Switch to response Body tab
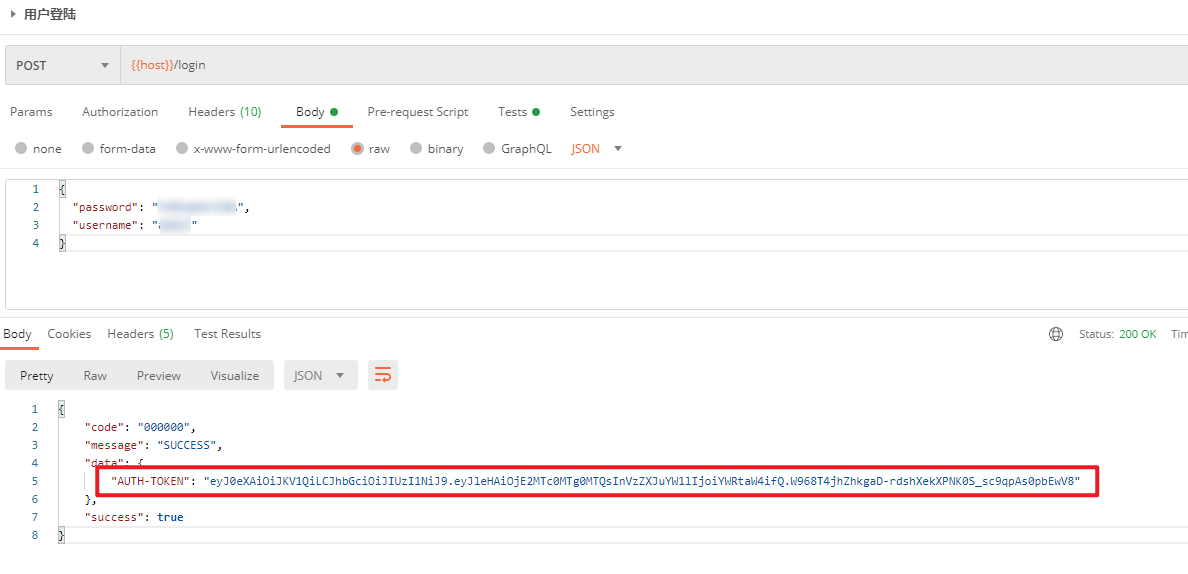 [17, 334]
